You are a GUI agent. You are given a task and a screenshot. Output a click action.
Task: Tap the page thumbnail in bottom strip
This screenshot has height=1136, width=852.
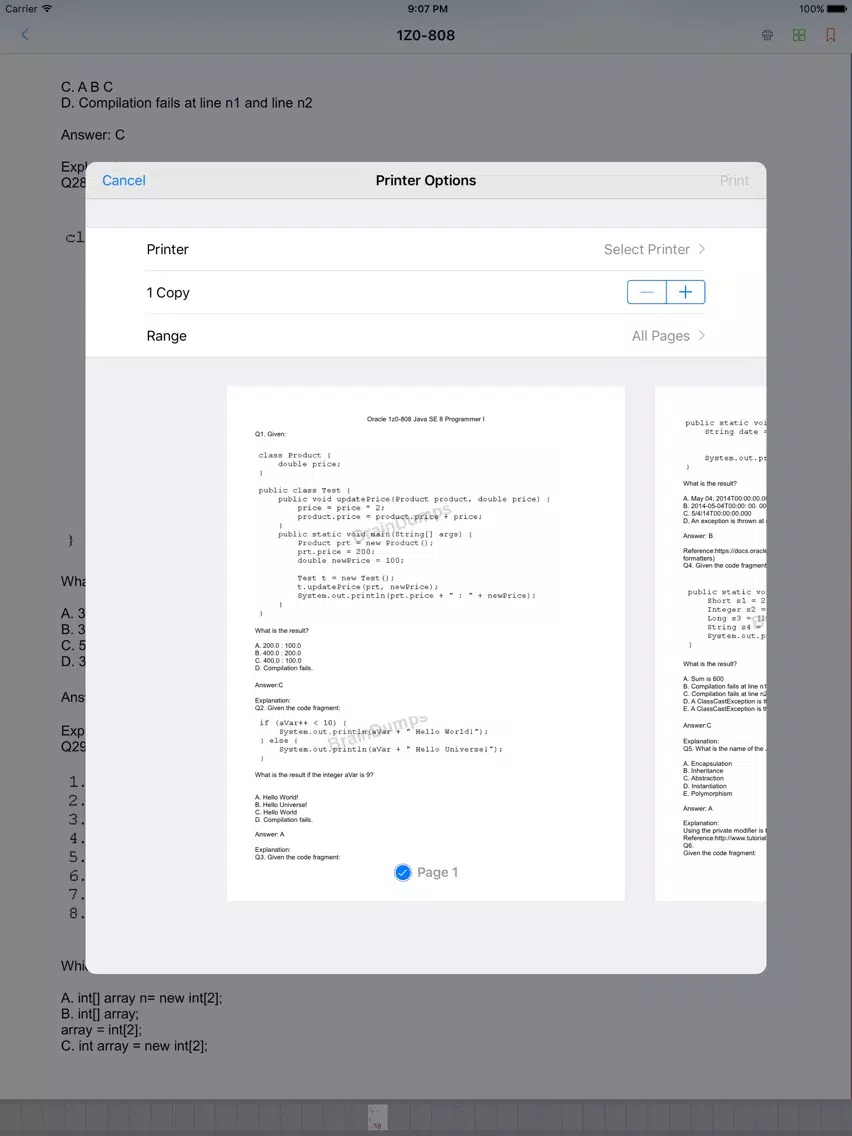pyautogui.click(x=377, y=1117)
